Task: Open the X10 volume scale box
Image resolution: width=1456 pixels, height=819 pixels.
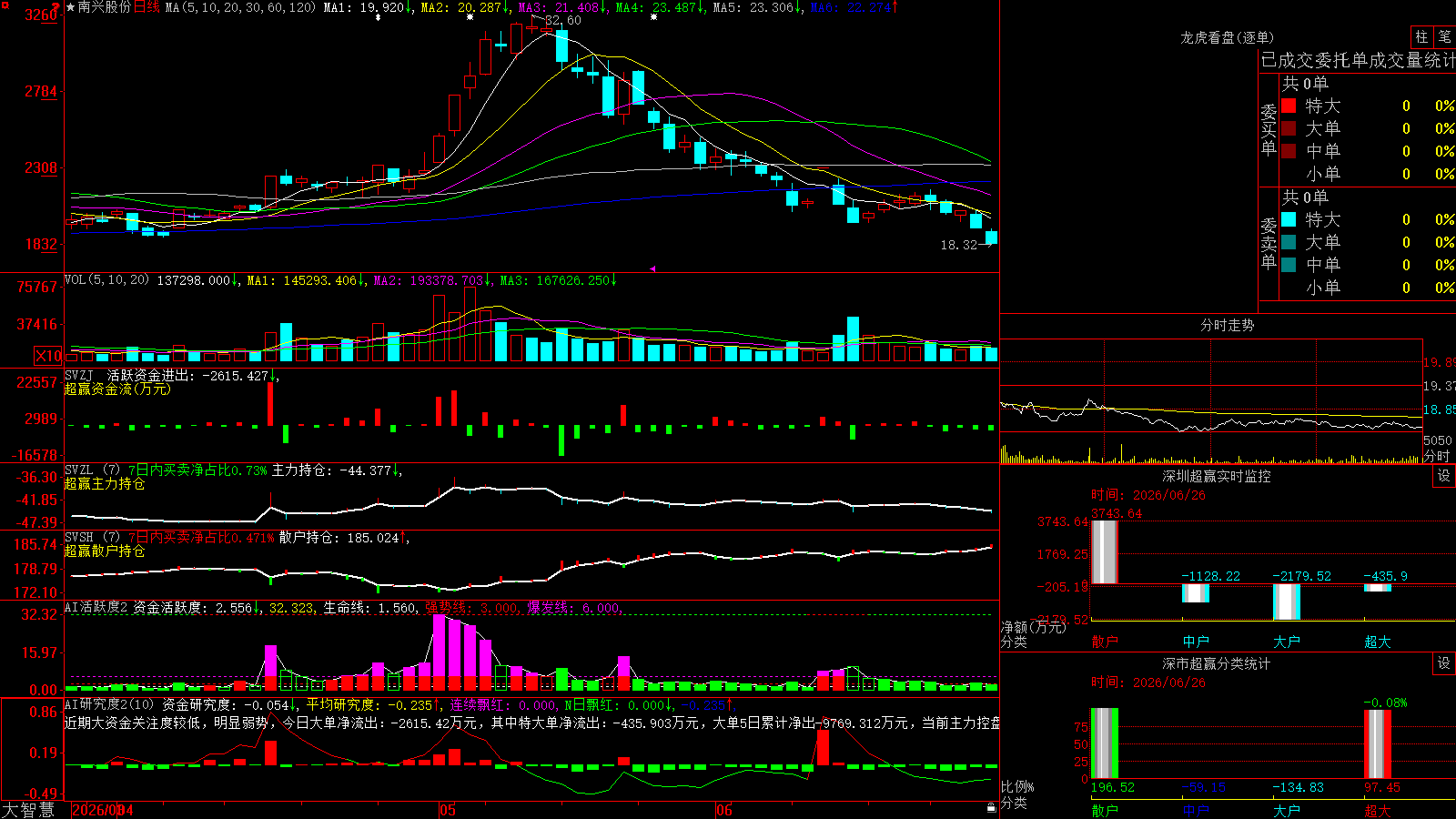Action: tap(48, 356)
